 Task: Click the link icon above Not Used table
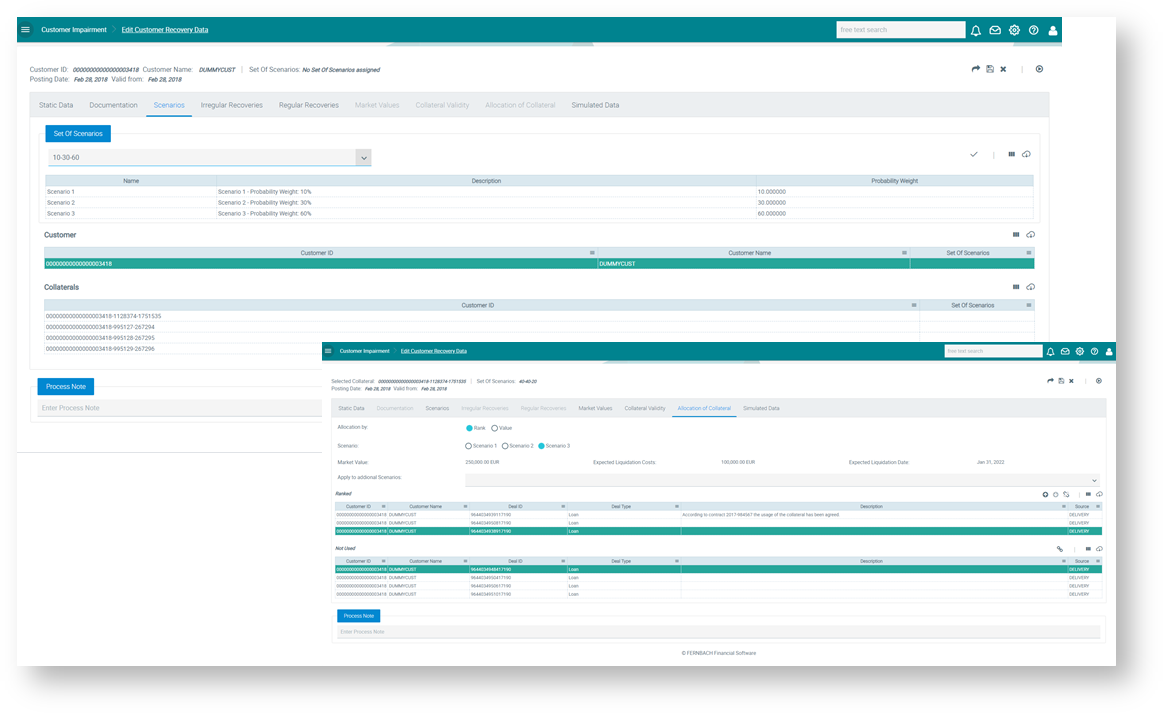1060,549
